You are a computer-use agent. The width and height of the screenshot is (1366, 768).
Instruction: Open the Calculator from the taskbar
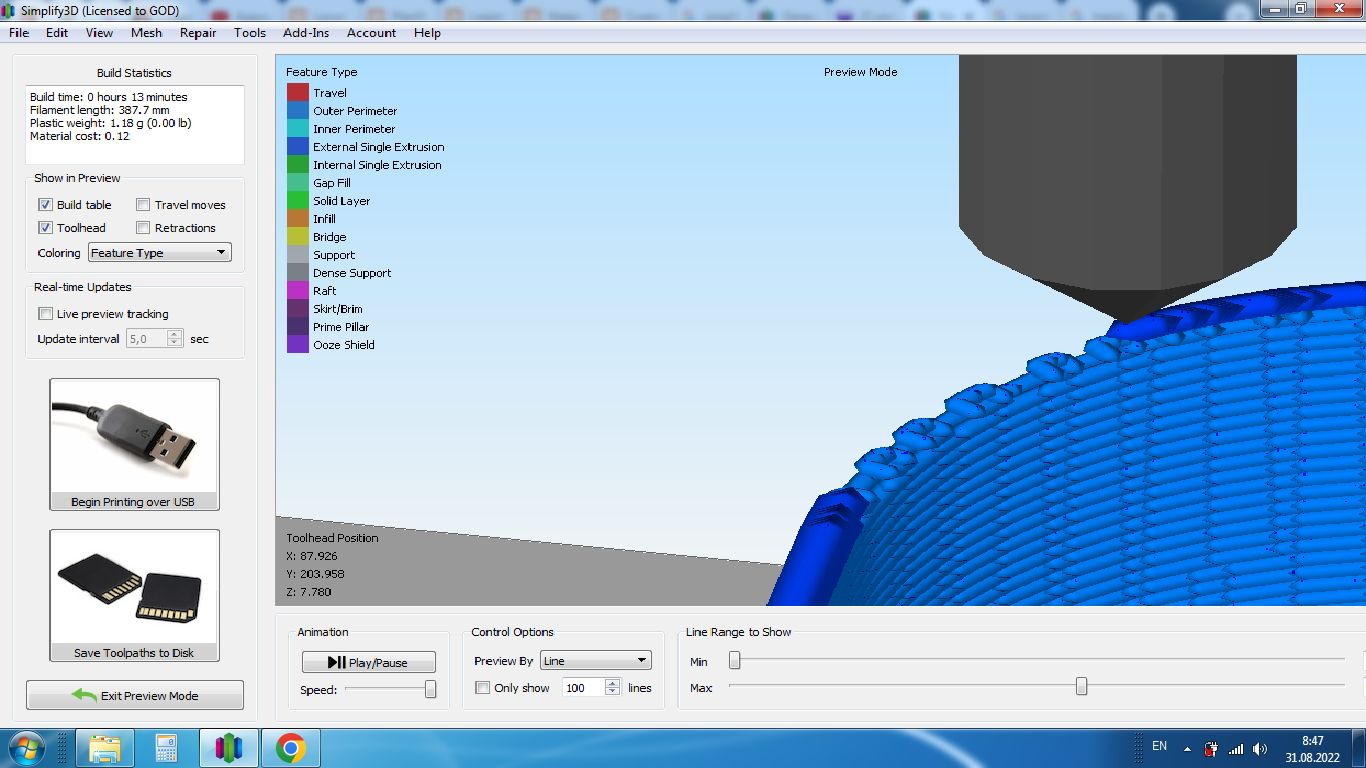tap(166, 748)
